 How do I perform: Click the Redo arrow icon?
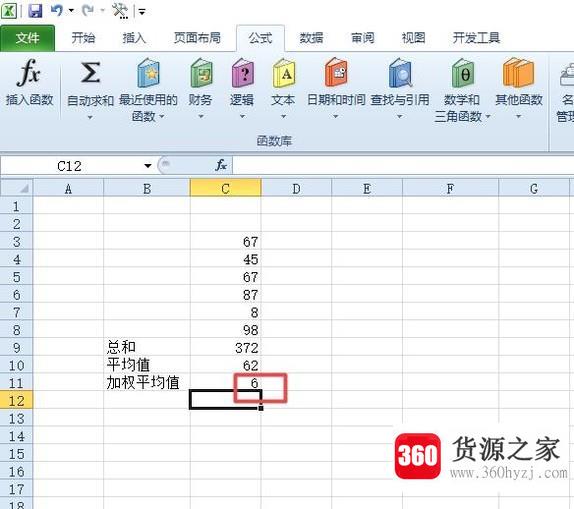(88, 11)
